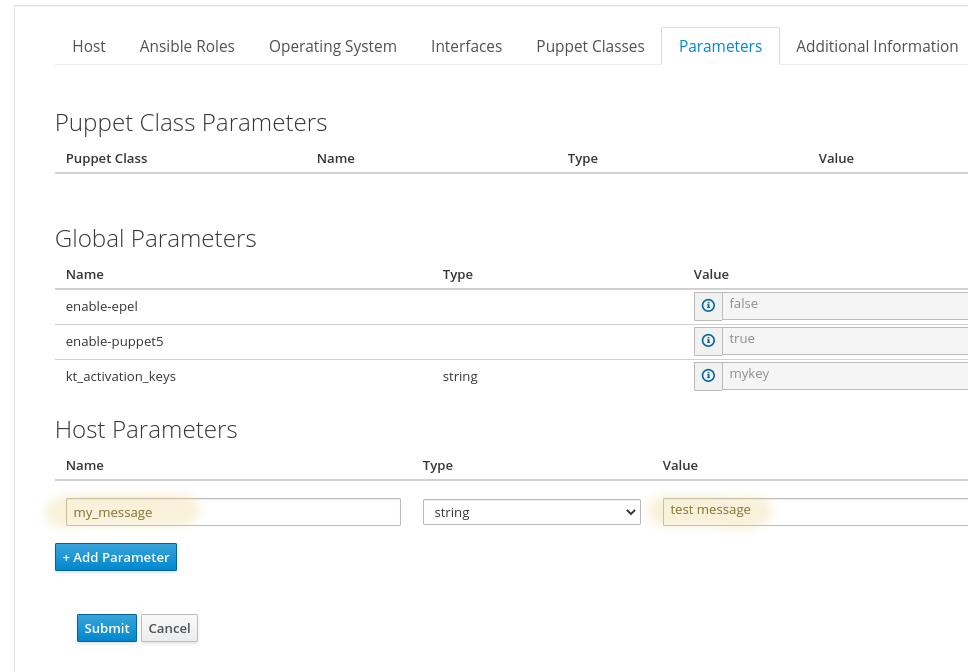
Task: Go to the Operating System tab
Action: tap(333, 46)
